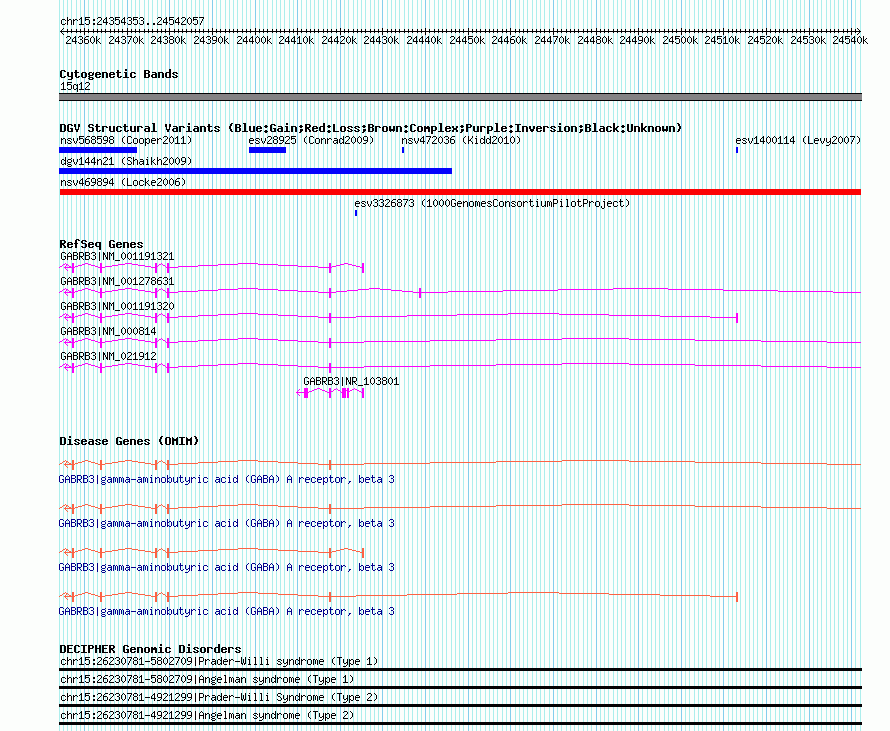Click the 24500k ruler position
The image size is (890, 731).
(x=680, y=40)
